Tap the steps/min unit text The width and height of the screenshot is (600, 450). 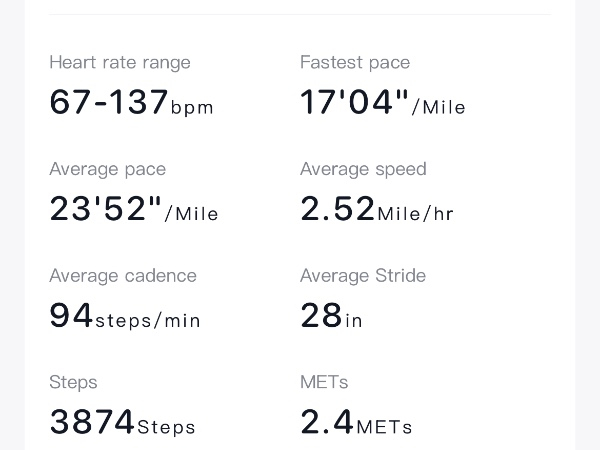point(148,320)
